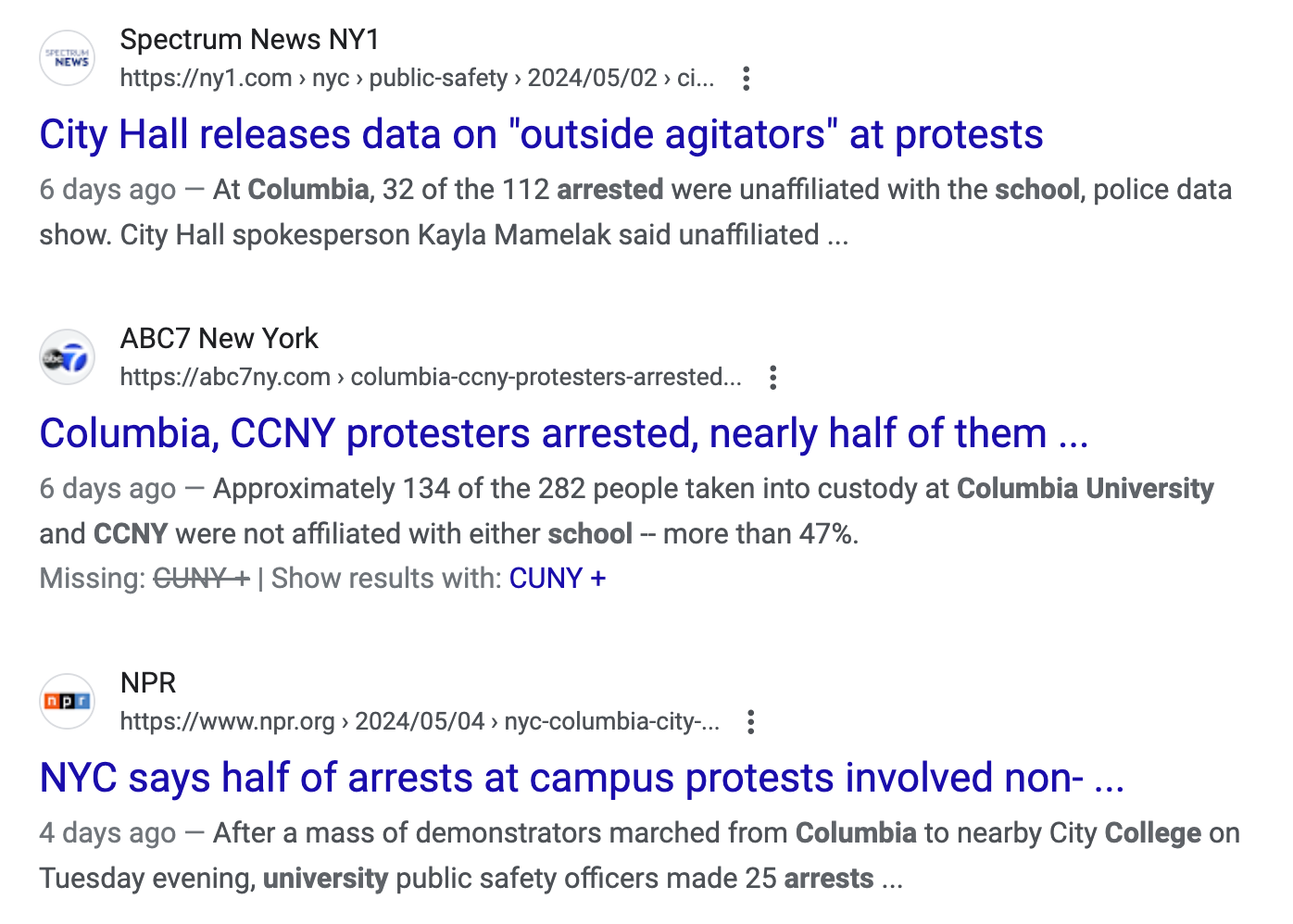Click the npr.org breadcrumb URL
Image resolution: width=1293 pixels, height=924 pixels.
[x=420, y=722]
